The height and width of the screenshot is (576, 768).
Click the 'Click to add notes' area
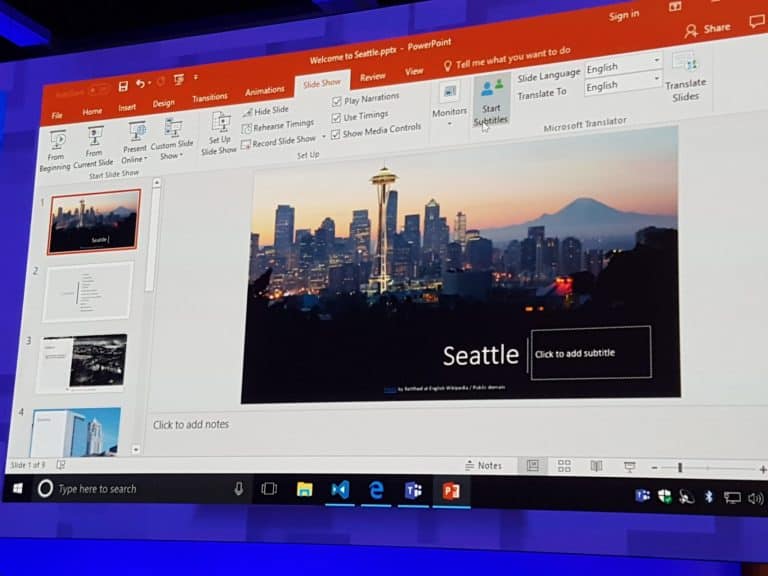pos(191,424)
